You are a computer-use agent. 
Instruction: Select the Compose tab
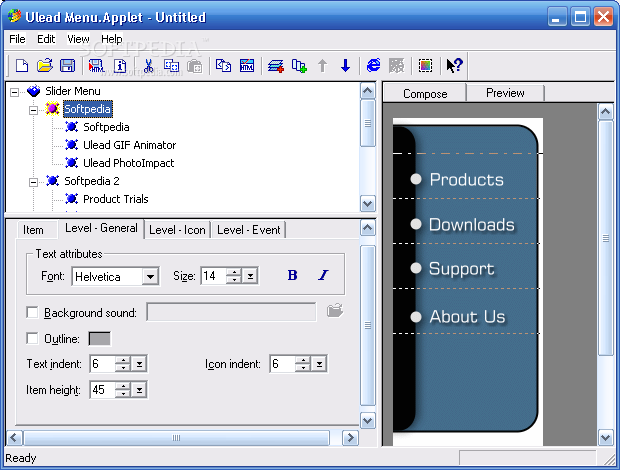pyautogui.click(x=425, y=93)
